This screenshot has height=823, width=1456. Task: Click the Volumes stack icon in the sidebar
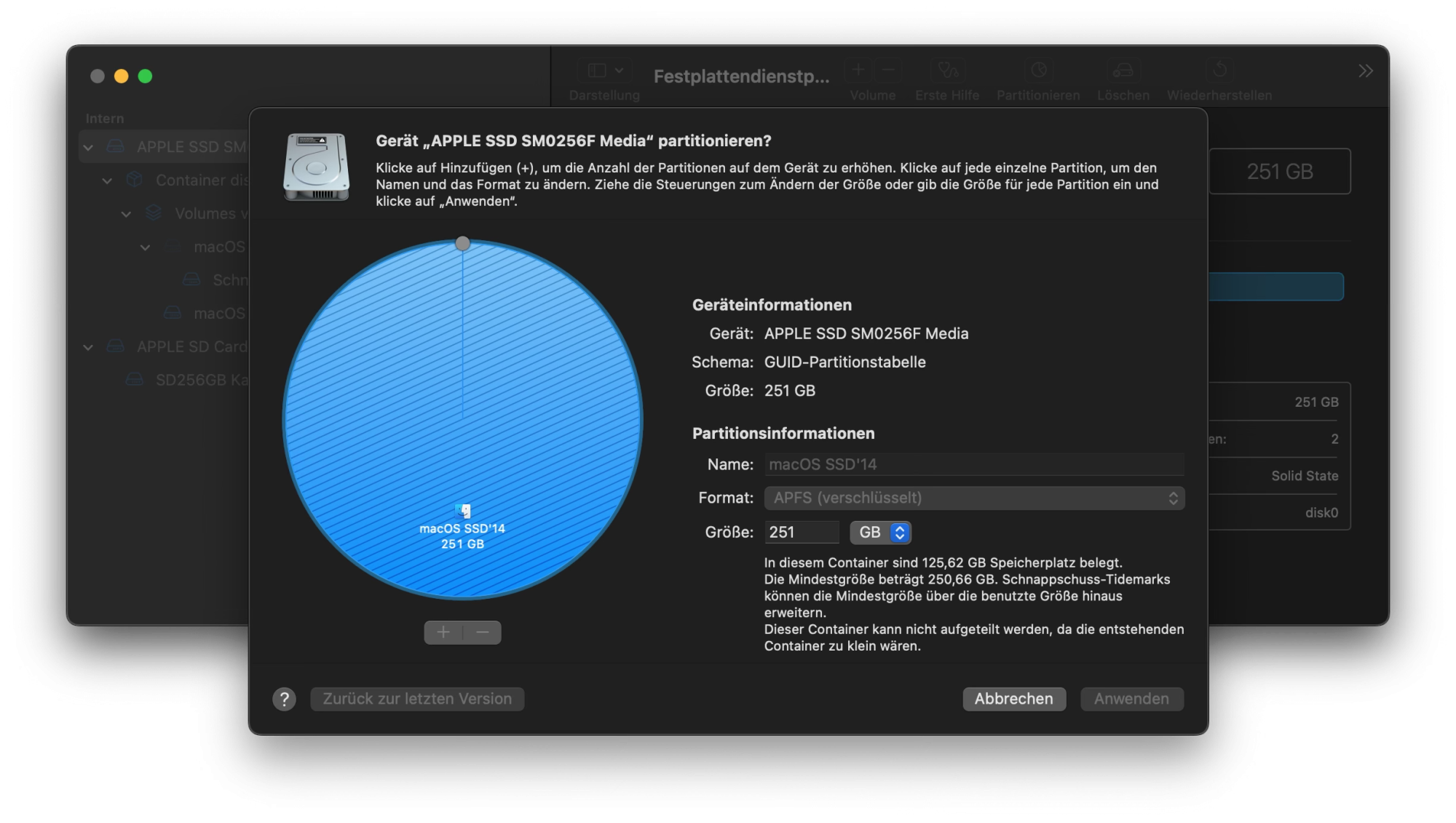point(154,213)
